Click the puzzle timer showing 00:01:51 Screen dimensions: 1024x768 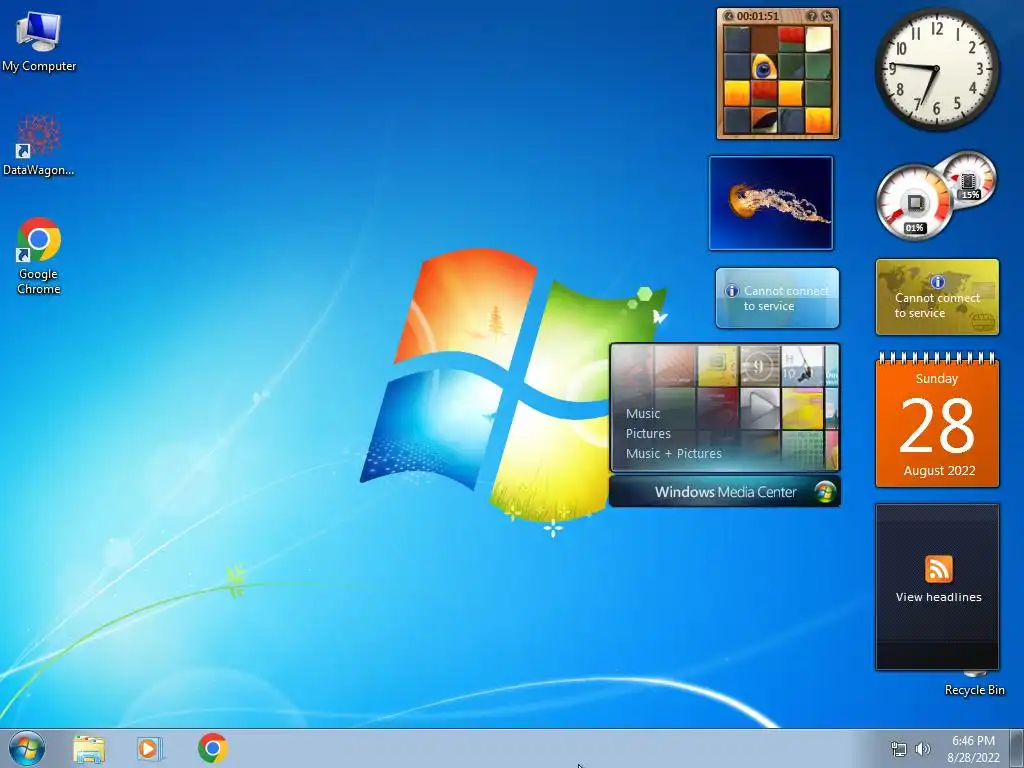pyautogui.click(x=758, y=16)
